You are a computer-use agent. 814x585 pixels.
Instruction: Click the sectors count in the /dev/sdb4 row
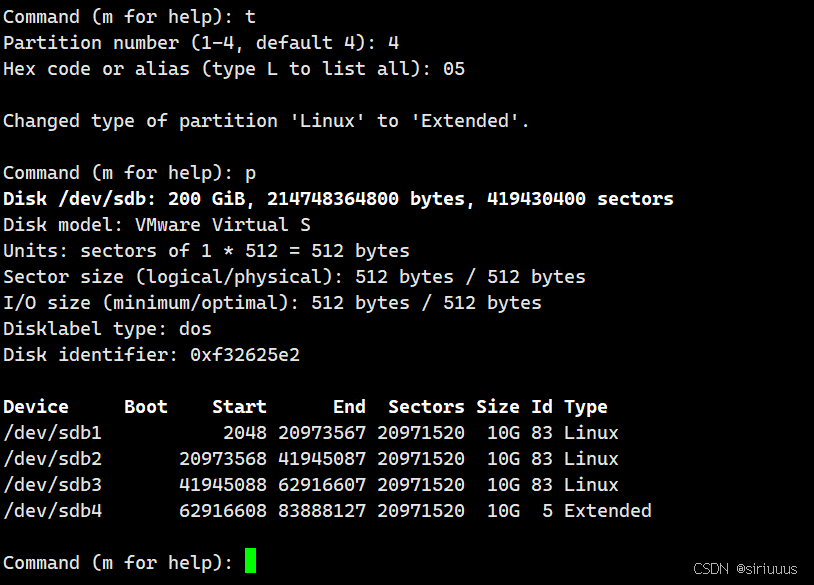[x=421, y=511]
